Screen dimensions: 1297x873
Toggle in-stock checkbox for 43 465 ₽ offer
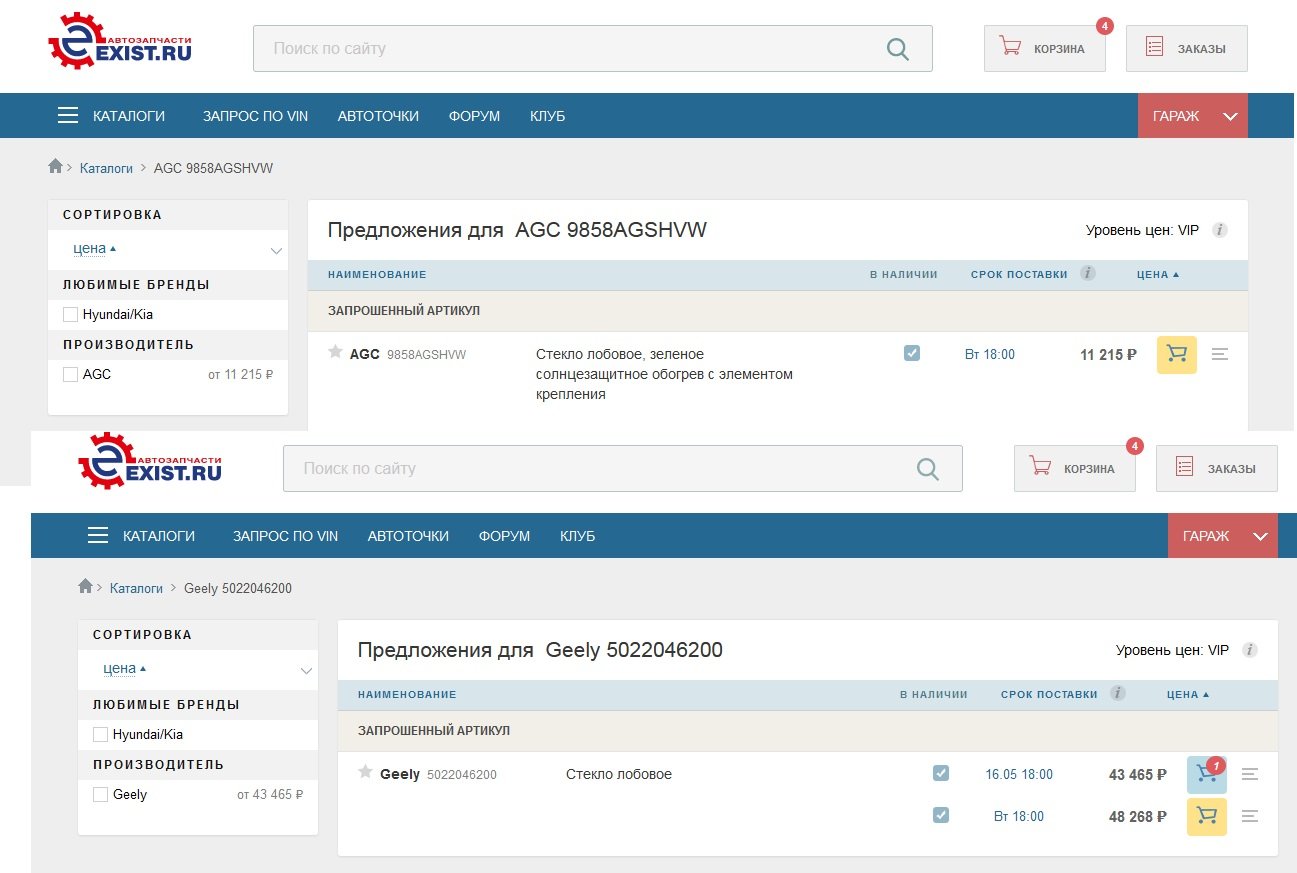940,773
